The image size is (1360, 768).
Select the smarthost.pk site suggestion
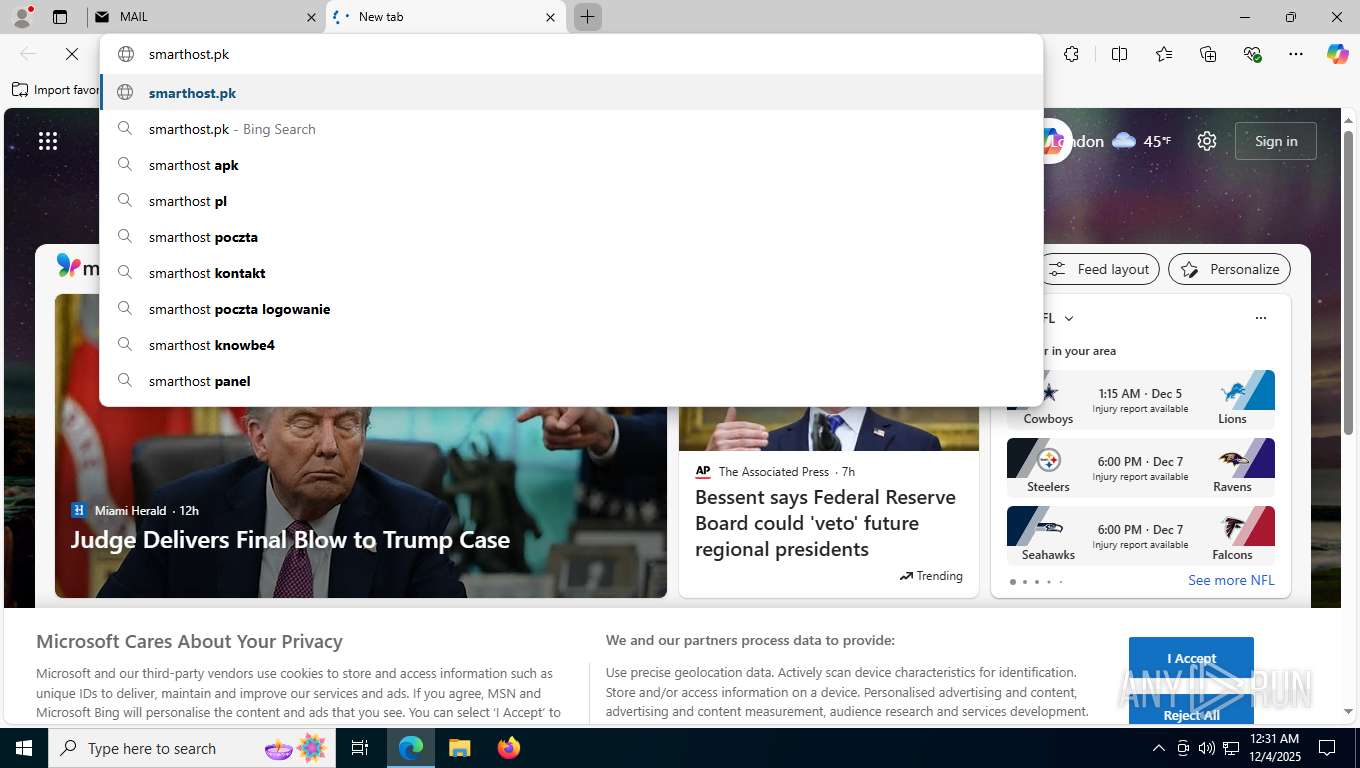571,93
